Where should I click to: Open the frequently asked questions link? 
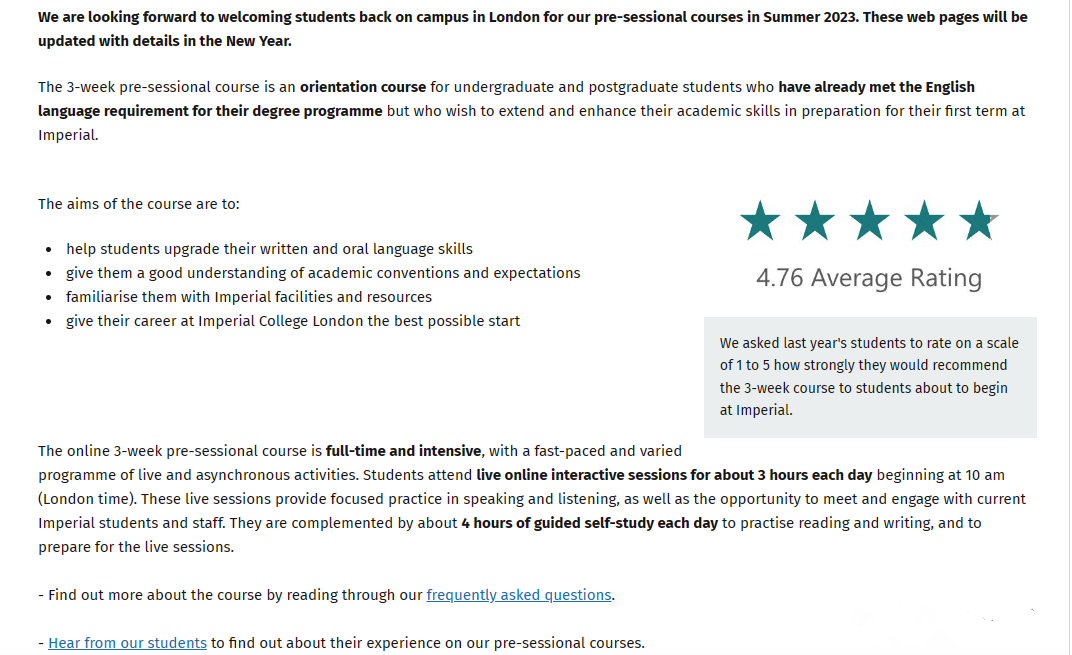click(x=519, y=595)
